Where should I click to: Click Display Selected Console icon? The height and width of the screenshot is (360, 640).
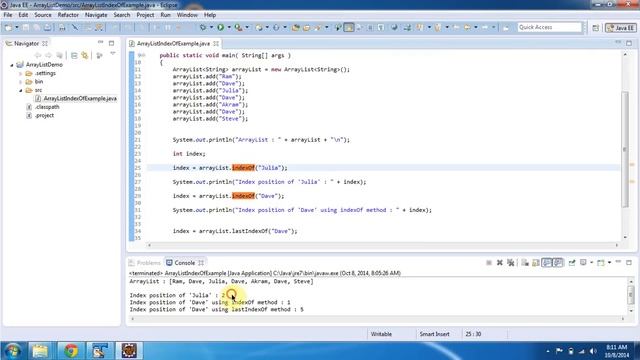[x=583, y=263]
